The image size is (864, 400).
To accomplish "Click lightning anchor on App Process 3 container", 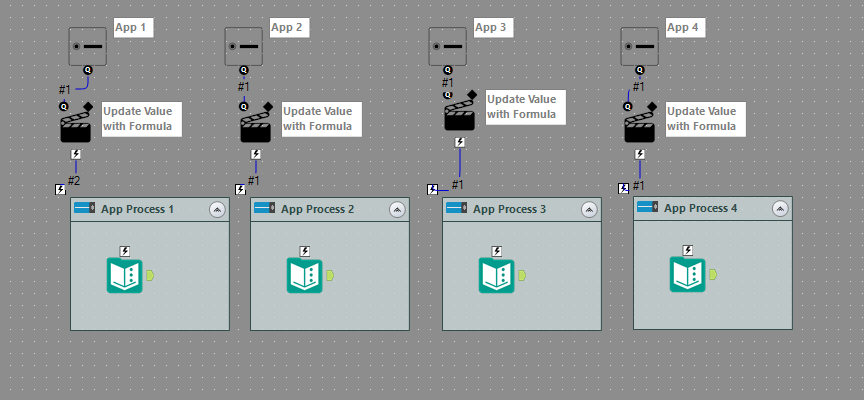I will (433, 190).
